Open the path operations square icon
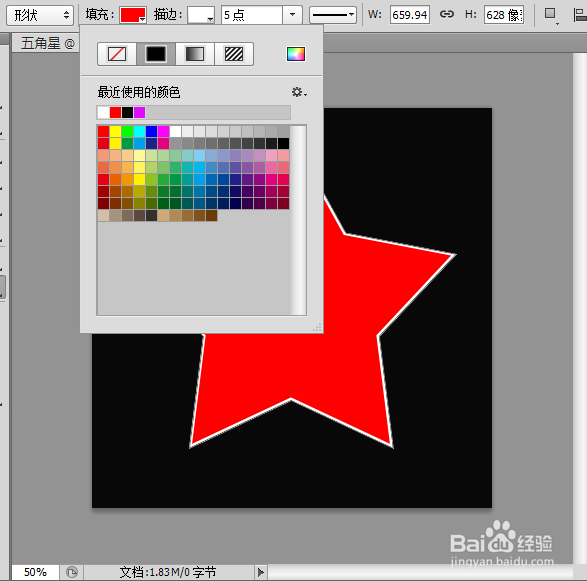 [550, 15]
